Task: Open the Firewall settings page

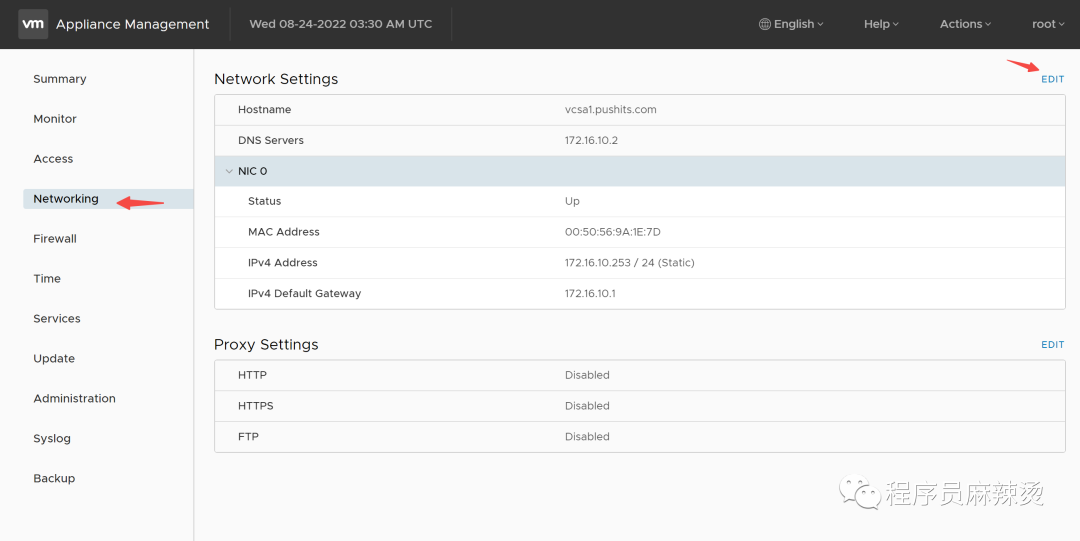Action: pyautogui.click(x=55, y=239)
